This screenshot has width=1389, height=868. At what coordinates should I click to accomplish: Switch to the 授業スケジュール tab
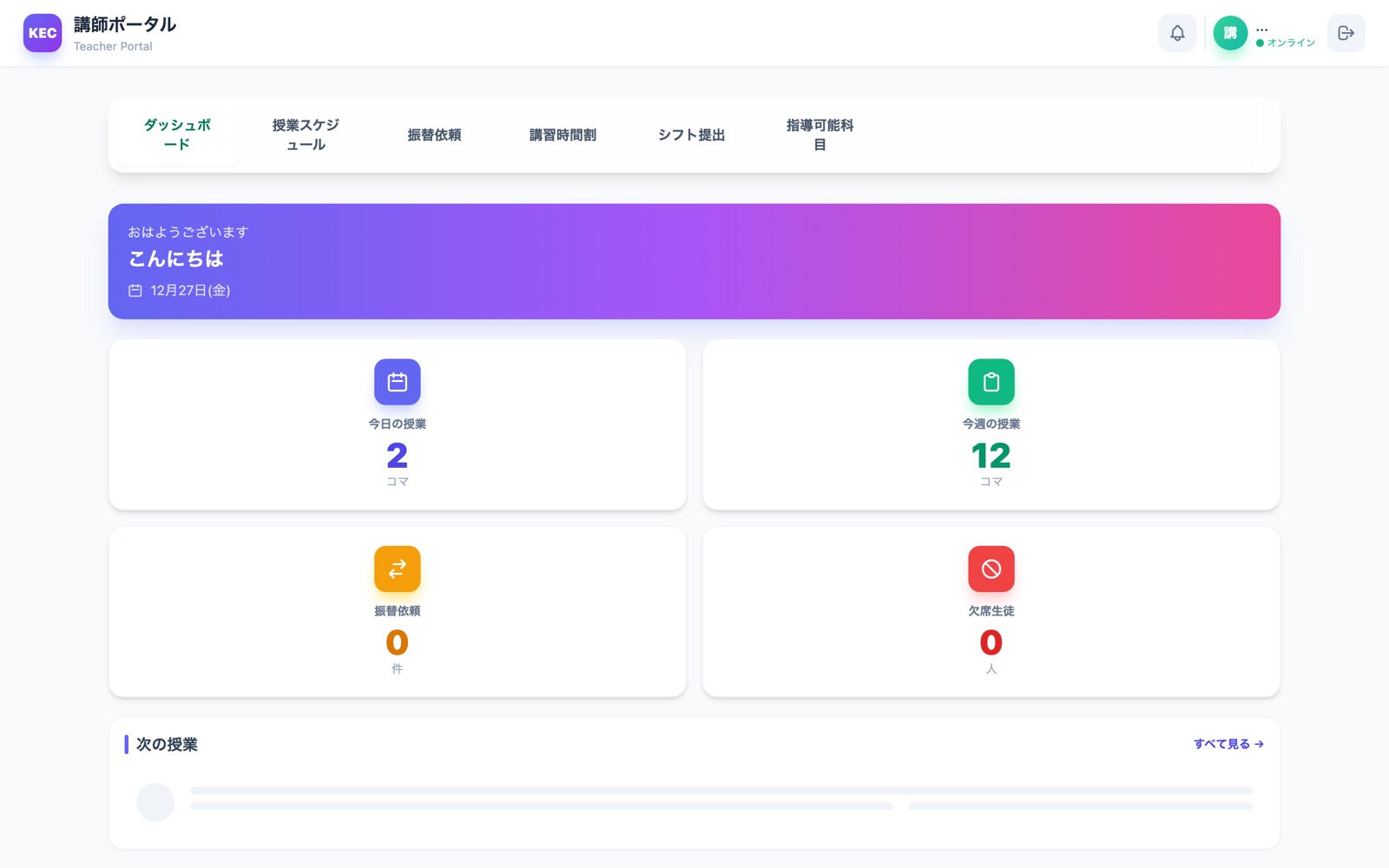pyautogui.click(x=305, y=135)
